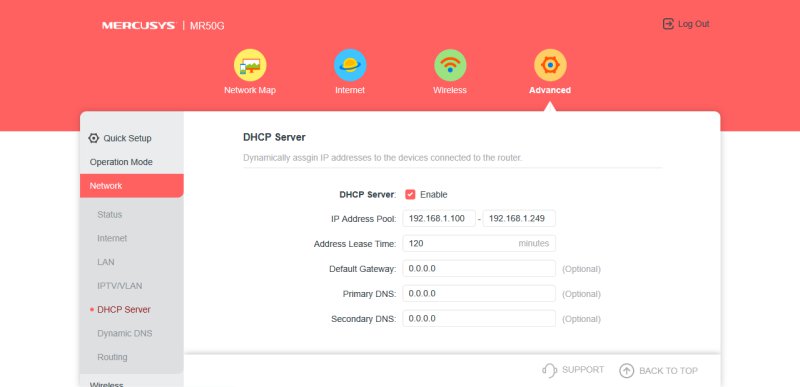Image resolution: width=800 pixels, height=387 pixels.
Task: Click the Secondary DNS label
Action: [x=364, y=319]
